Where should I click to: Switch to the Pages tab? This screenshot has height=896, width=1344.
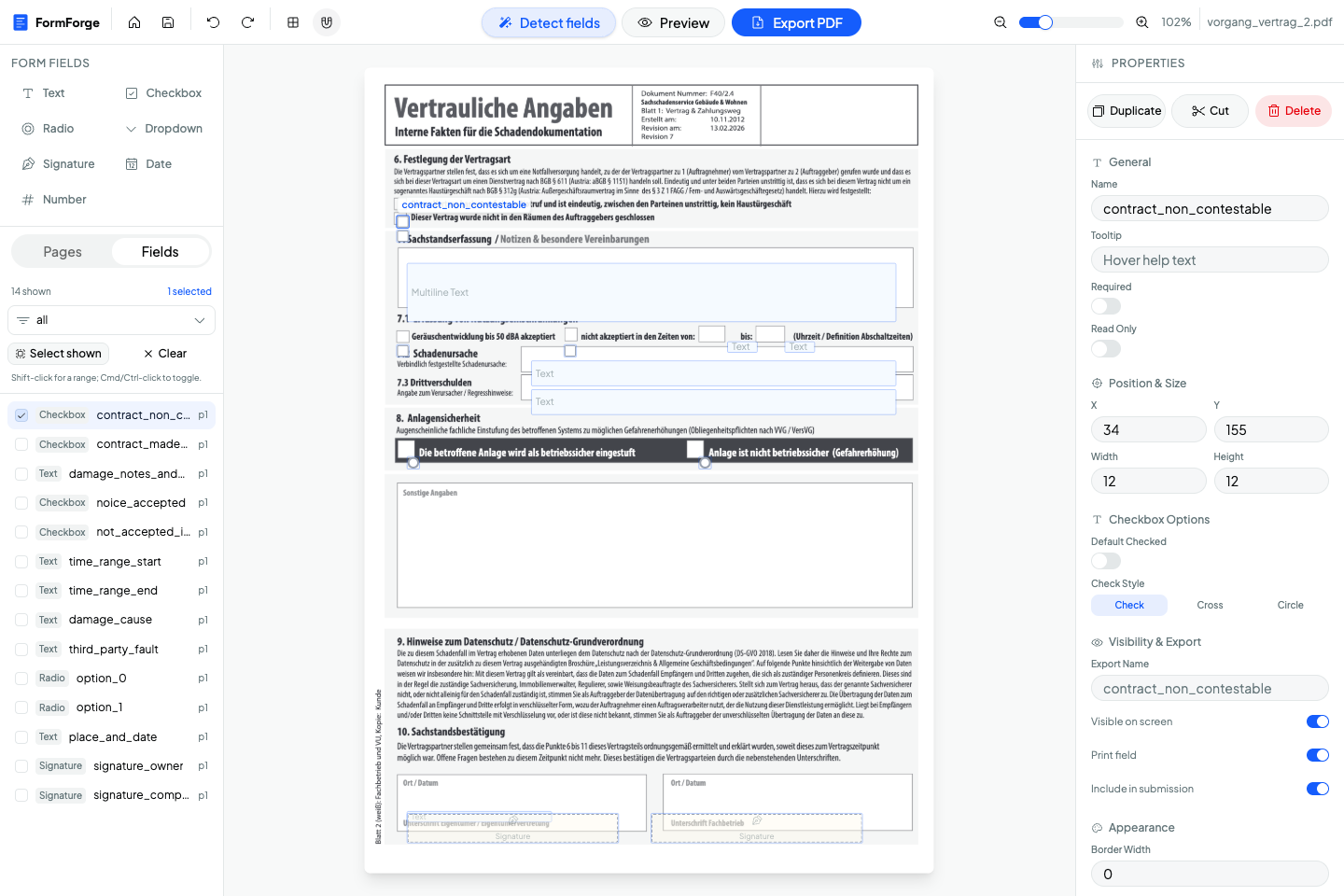[x=63, y=252]
